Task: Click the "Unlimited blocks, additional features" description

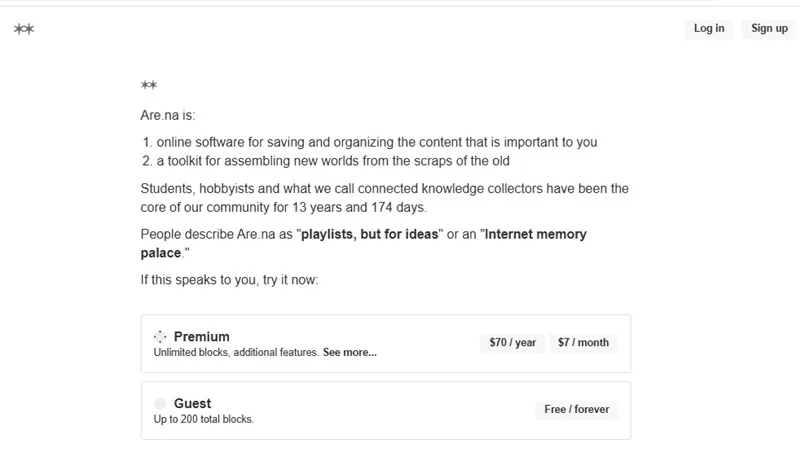Action: pos(236,352)
